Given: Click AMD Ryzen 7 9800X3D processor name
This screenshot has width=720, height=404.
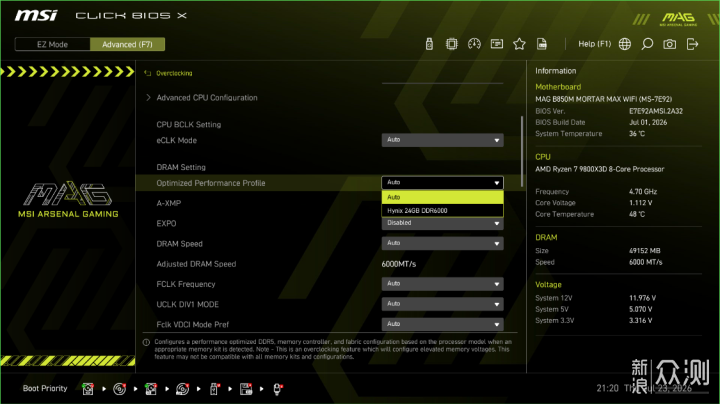Looking at the screenshot, I should (600, 169).
